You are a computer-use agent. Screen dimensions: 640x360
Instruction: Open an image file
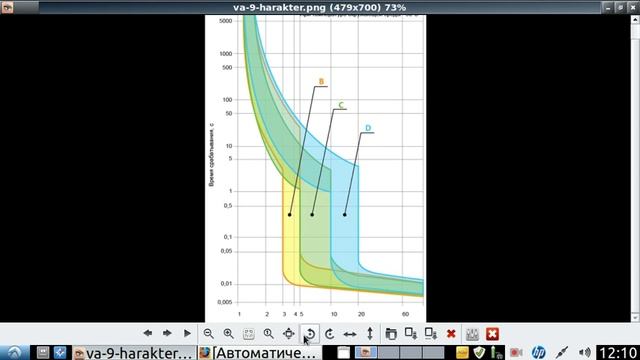tap(391, 333)
